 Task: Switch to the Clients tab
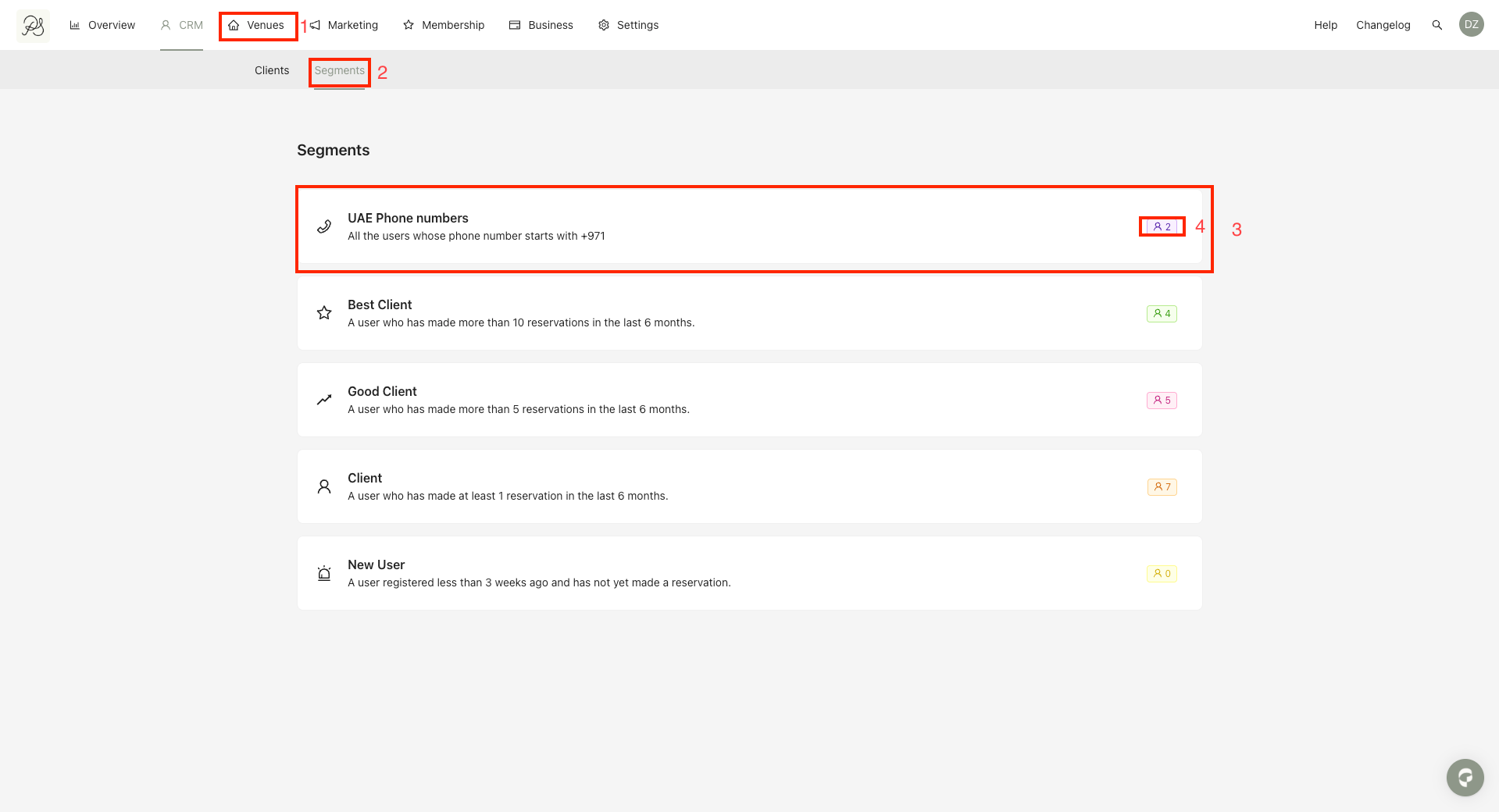click(x=272, y=70)
